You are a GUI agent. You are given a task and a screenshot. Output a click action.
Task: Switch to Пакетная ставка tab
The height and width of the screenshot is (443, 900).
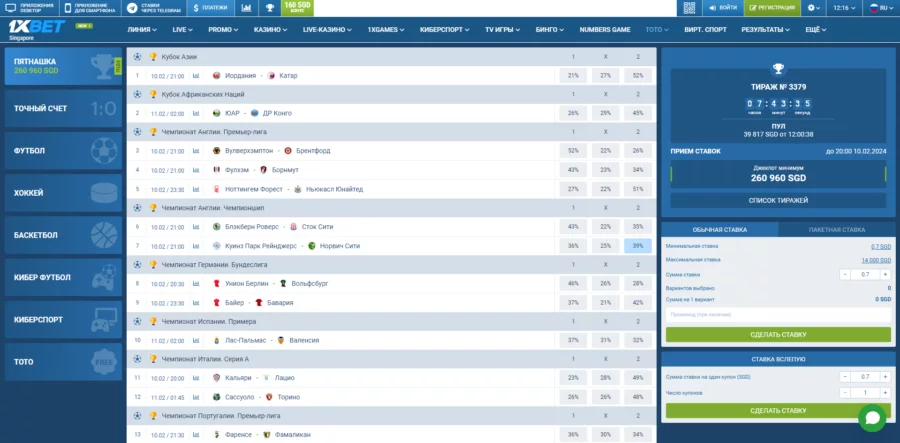pyautogui.click(x=837, y=230)
